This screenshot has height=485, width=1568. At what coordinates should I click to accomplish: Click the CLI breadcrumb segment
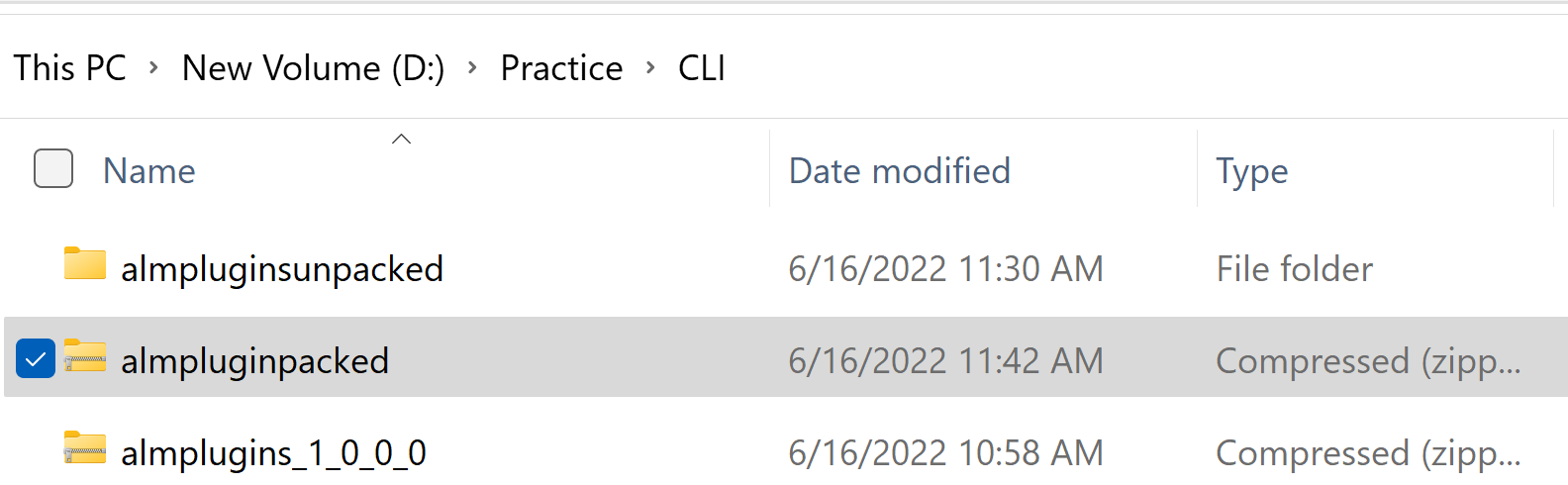[702, 68]
